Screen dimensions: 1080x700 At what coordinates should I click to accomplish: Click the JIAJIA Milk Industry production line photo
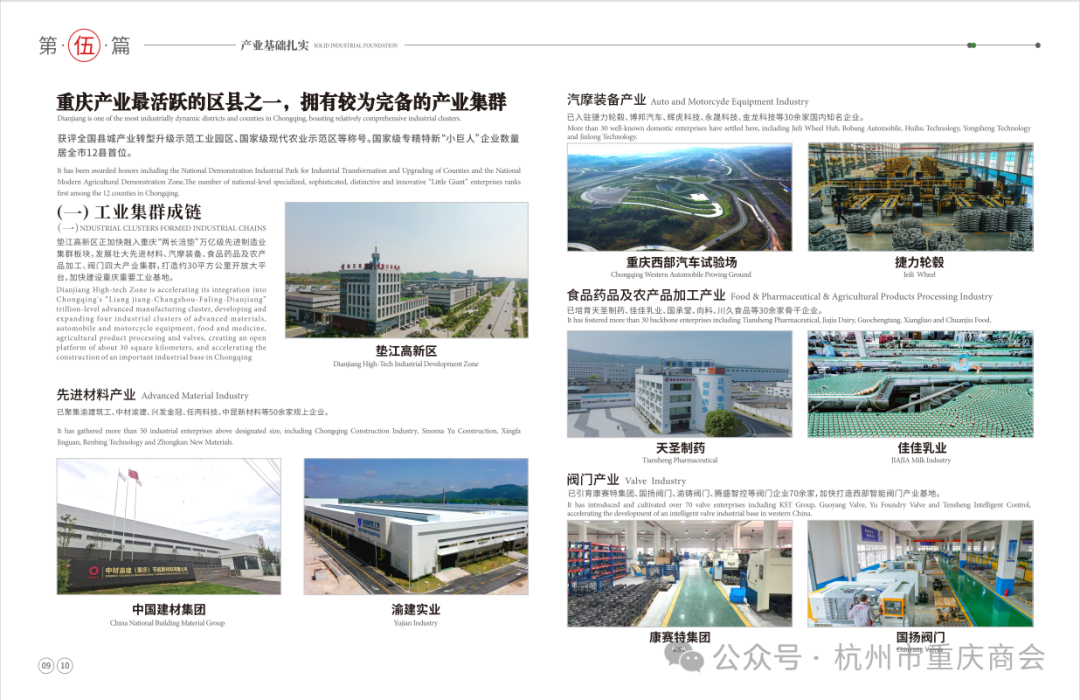point(921,384)
